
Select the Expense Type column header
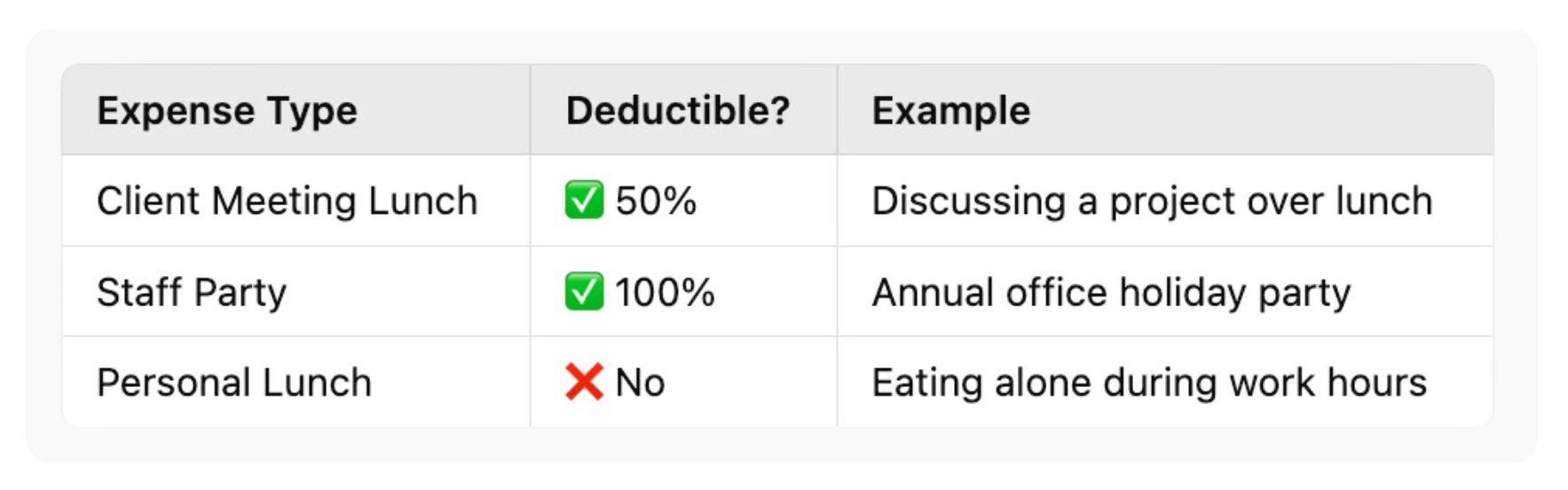(227, 111)
